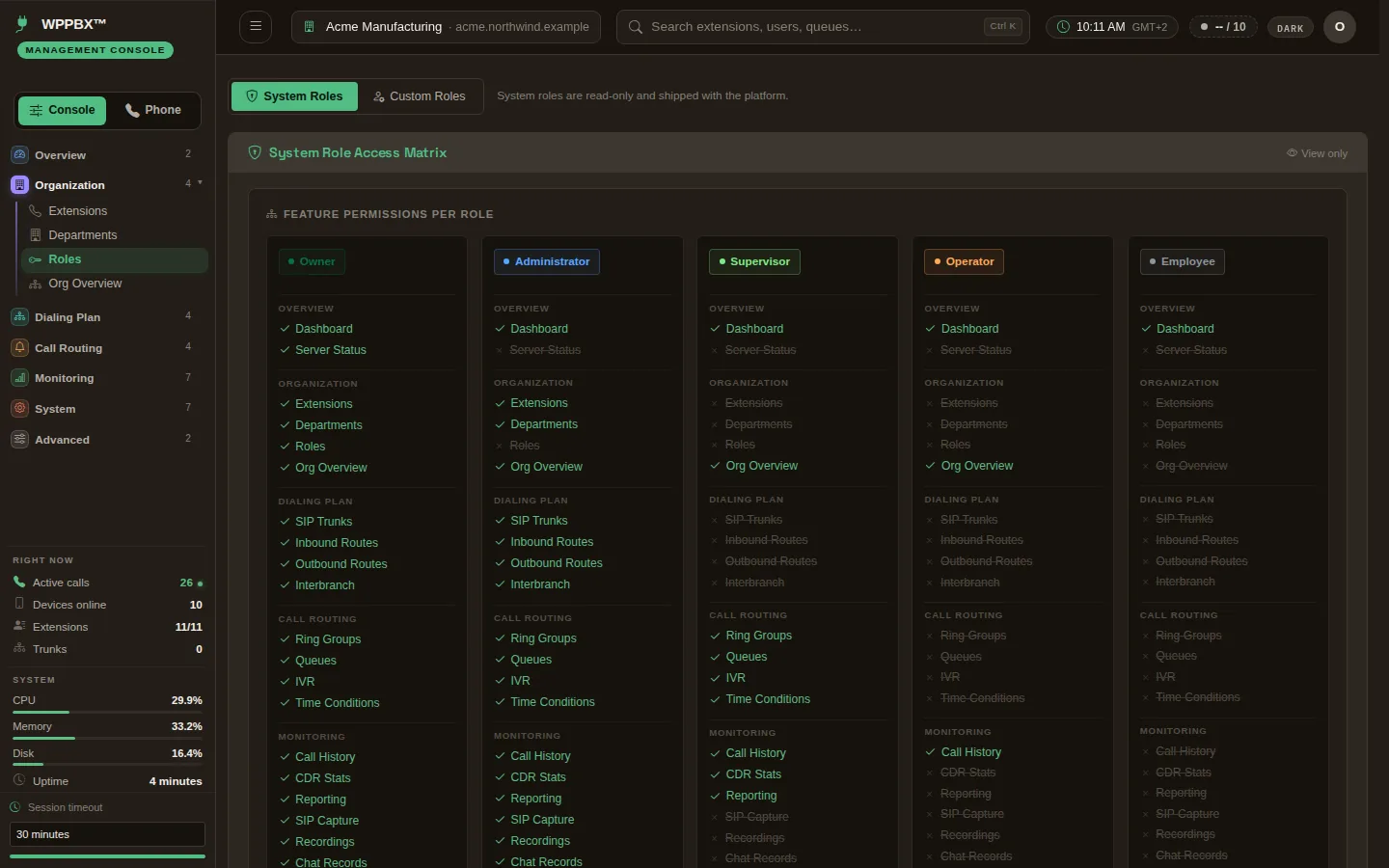1389x868 pixels.
Task: Switch to Console mode toggle
Action: (x=63, y=110)
